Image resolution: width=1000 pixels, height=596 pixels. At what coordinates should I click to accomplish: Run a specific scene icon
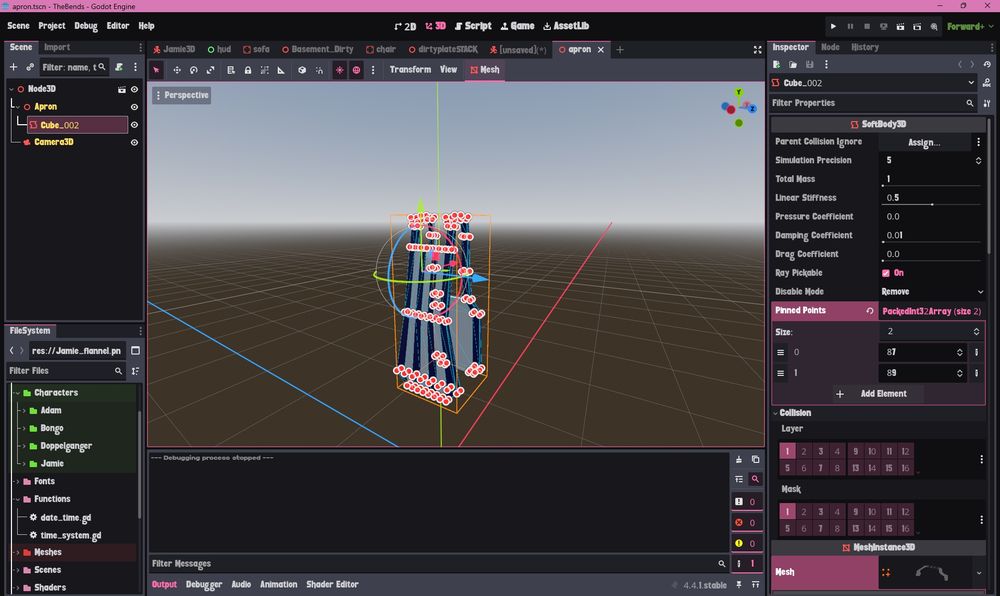917,26
